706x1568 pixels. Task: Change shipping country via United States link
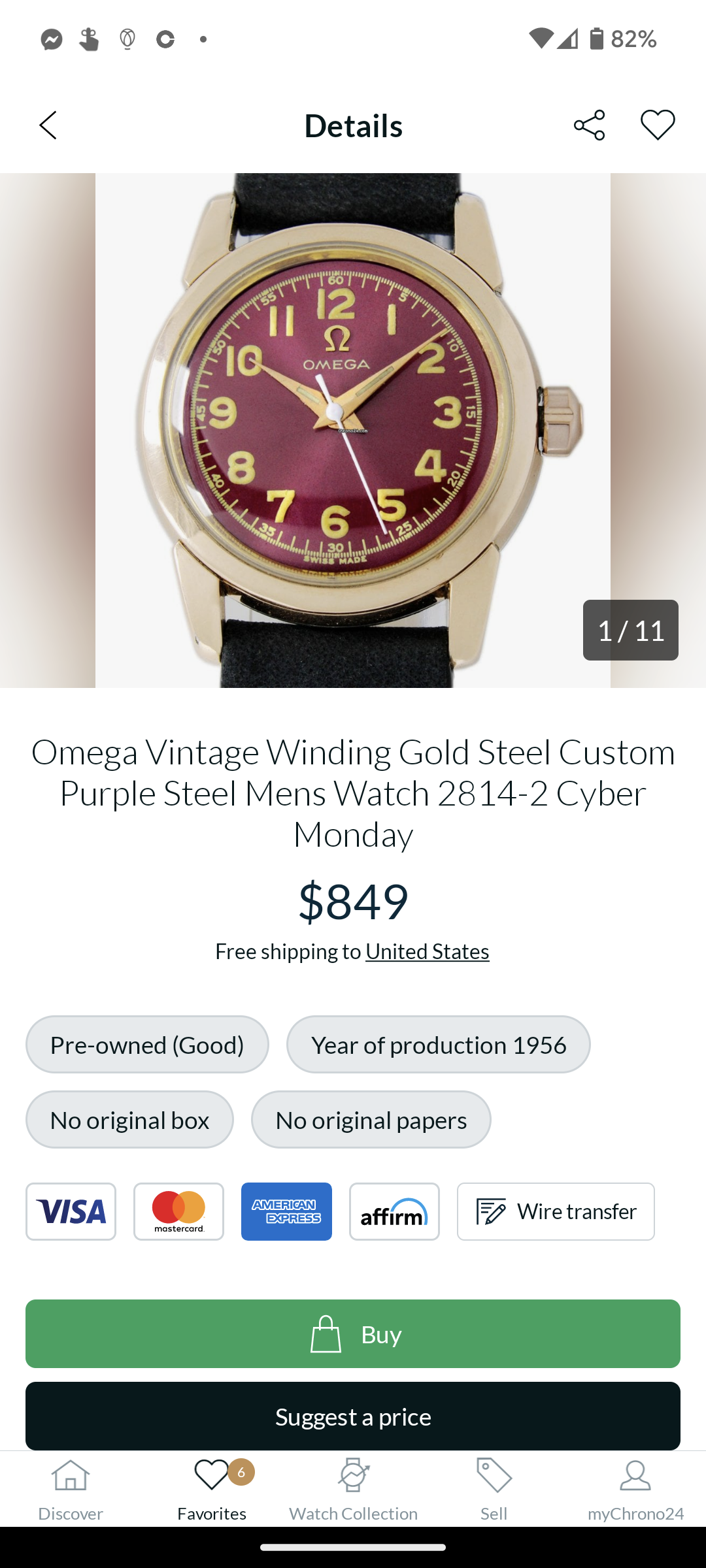[x=427, y=951]
